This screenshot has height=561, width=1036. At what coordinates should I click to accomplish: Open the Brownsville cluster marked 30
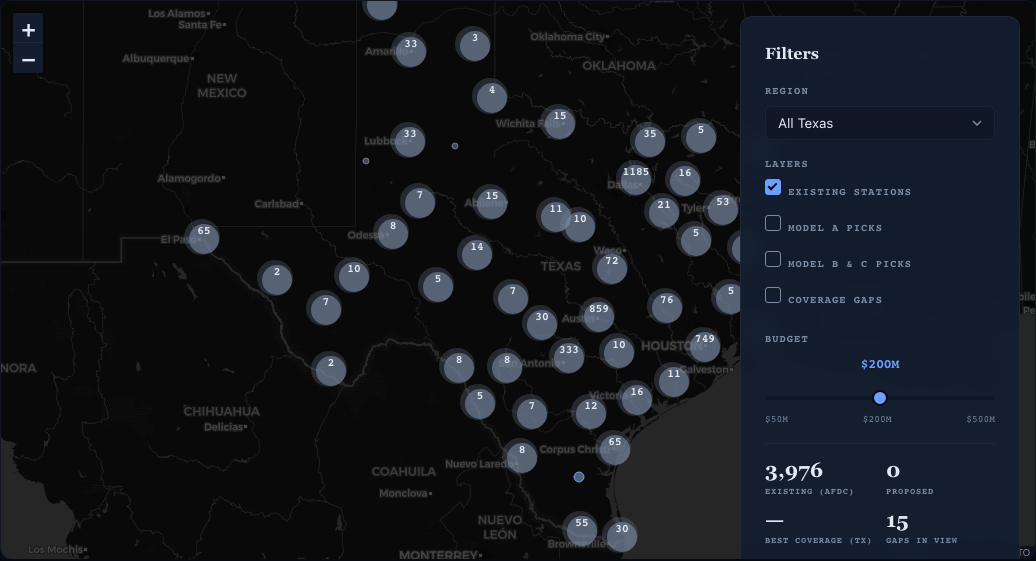pos(621,534)
